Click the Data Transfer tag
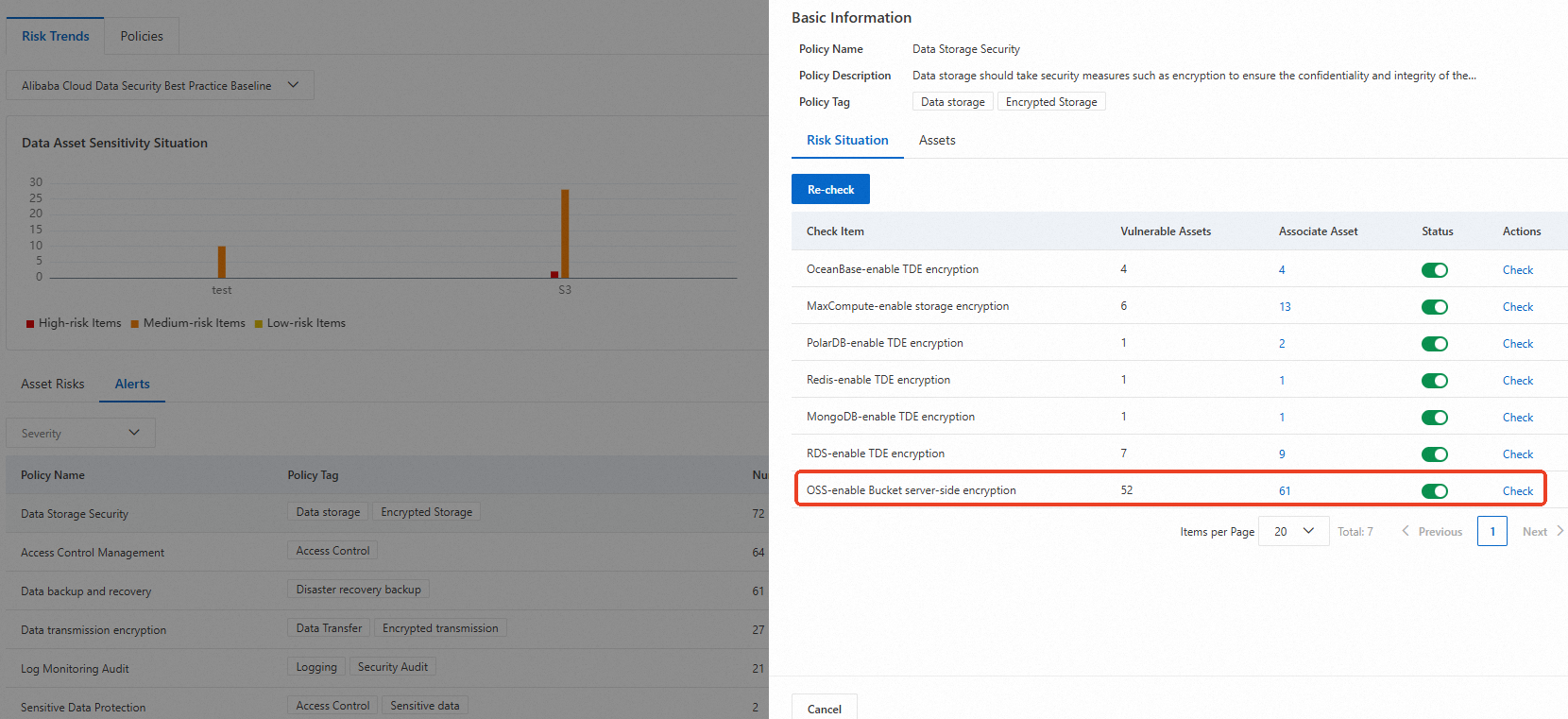Image resolution: width=1568 pixels, height=719 pixels. click(x=329, y=628)
